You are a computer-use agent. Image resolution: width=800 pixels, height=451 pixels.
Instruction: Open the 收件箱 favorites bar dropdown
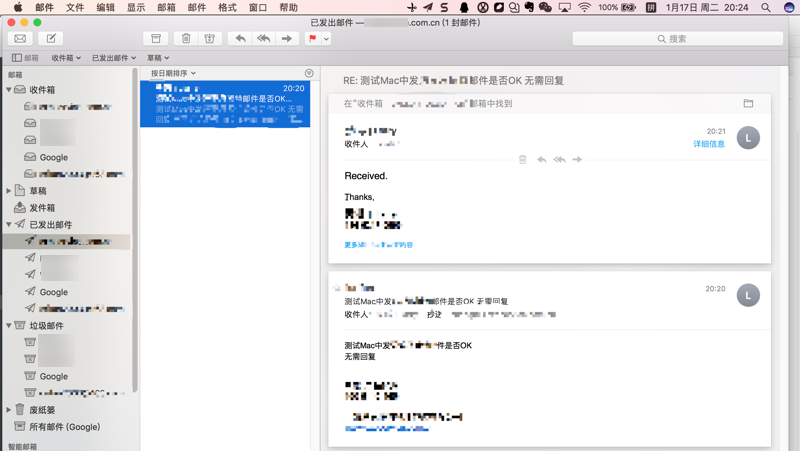click(x=66, y=58)
